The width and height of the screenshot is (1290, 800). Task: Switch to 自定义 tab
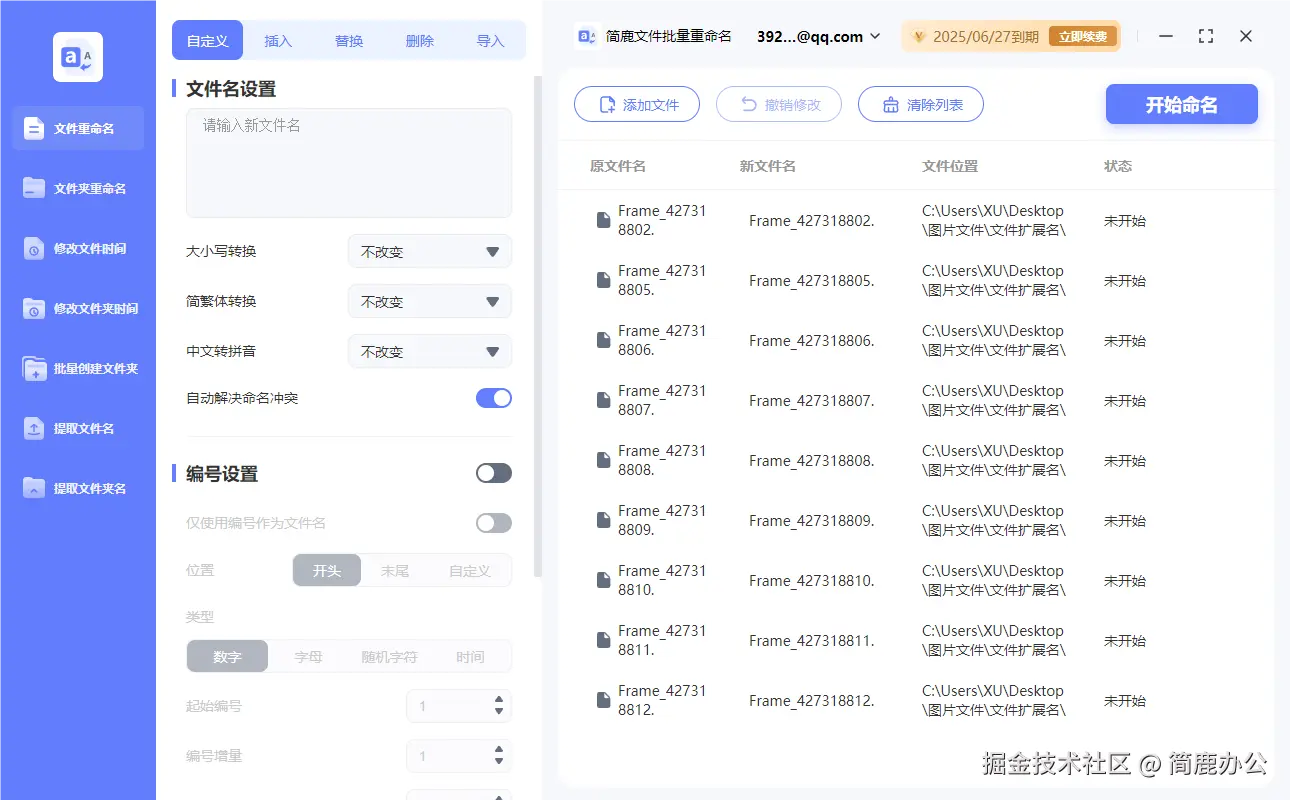[x=208, y=41]
